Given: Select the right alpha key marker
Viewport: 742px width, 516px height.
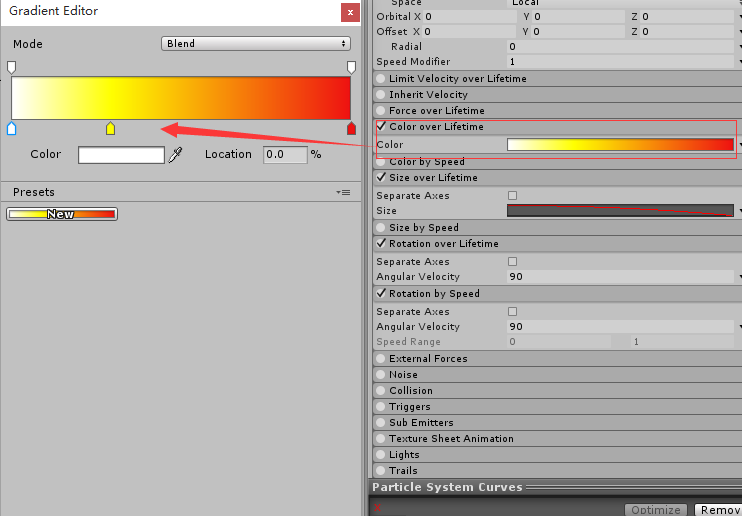Looking at the screenshot, I should click(351, 67).
